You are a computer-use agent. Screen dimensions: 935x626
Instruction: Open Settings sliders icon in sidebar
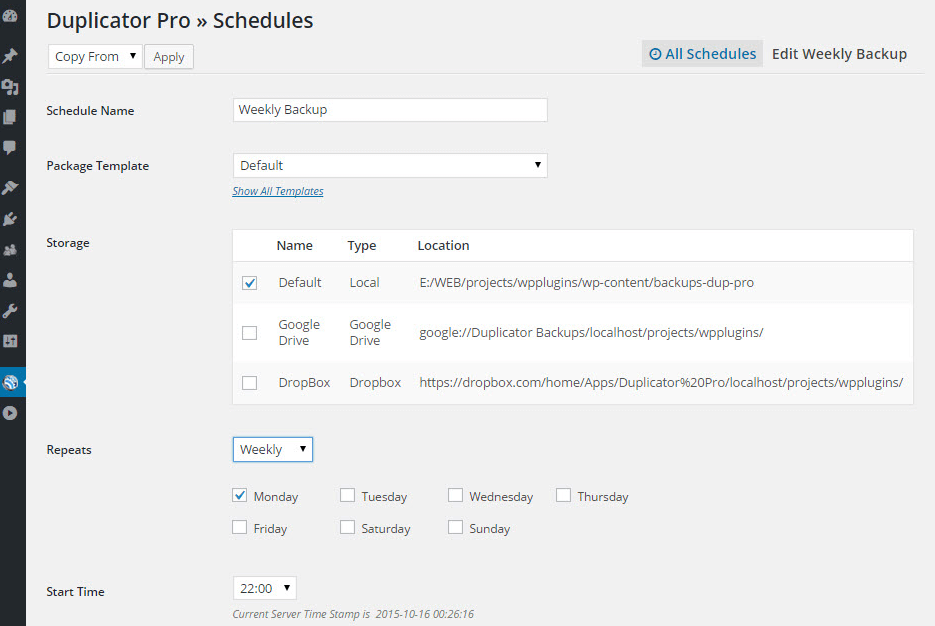[10, 341]
